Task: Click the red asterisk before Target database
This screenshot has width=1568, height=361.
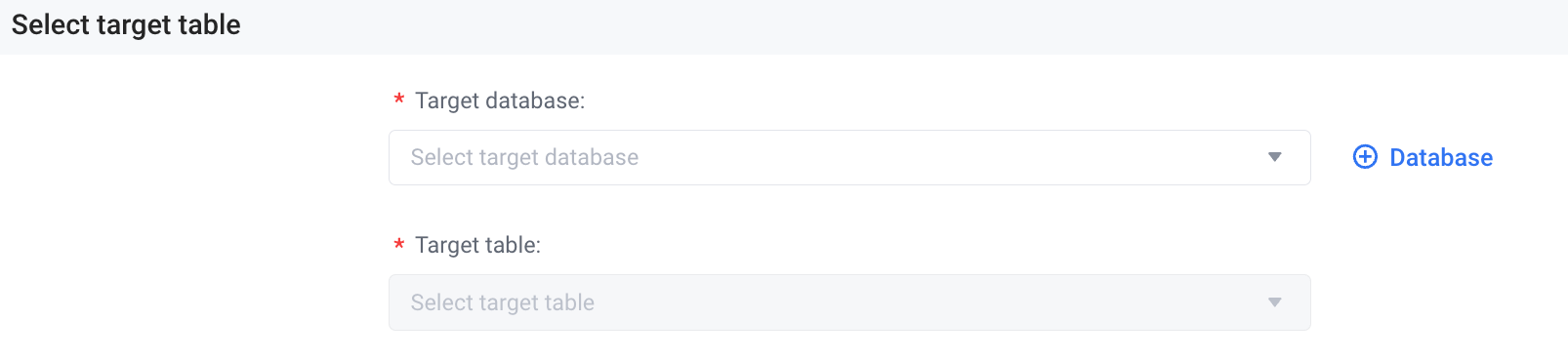Action: coord(398,100)
